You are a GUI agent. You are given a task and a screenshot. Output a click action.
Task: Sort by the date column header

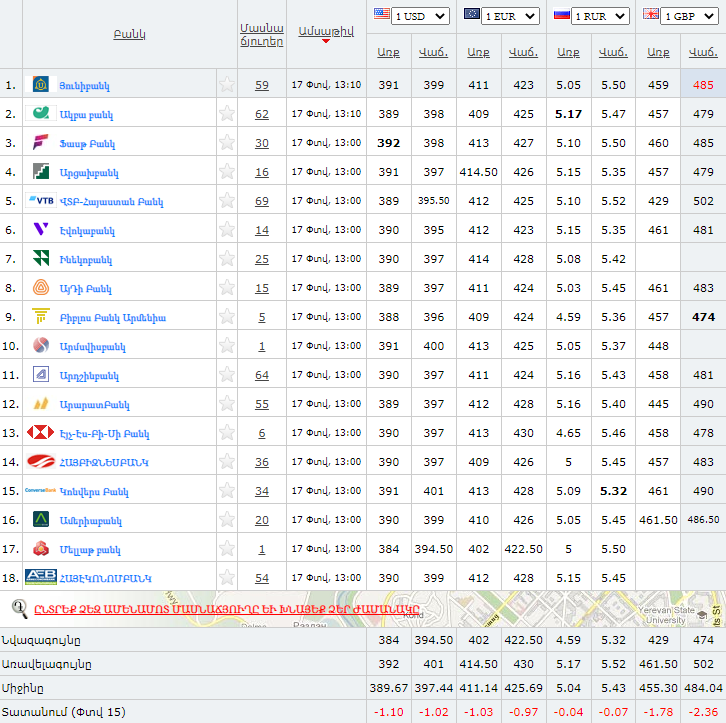coord(326,31)
